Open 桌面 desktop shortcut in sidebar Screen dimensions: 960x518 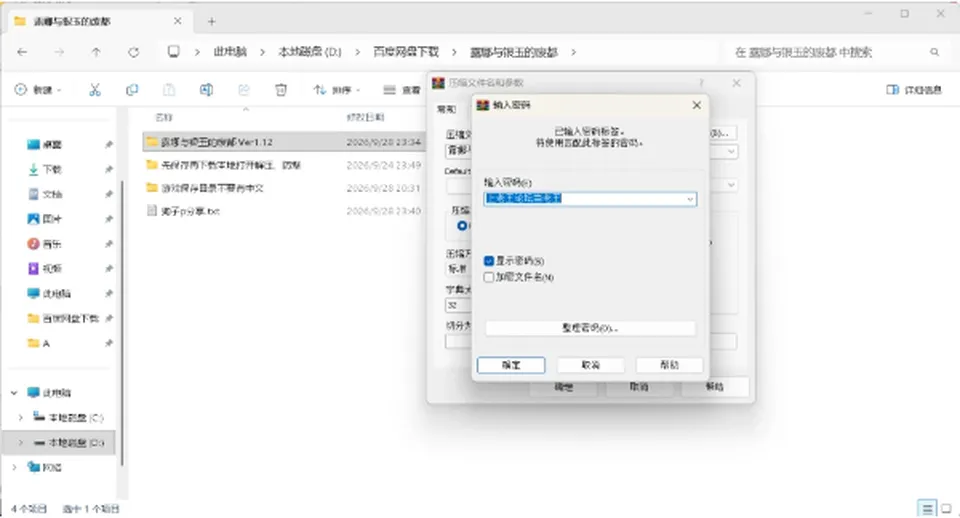coord(52,145)
